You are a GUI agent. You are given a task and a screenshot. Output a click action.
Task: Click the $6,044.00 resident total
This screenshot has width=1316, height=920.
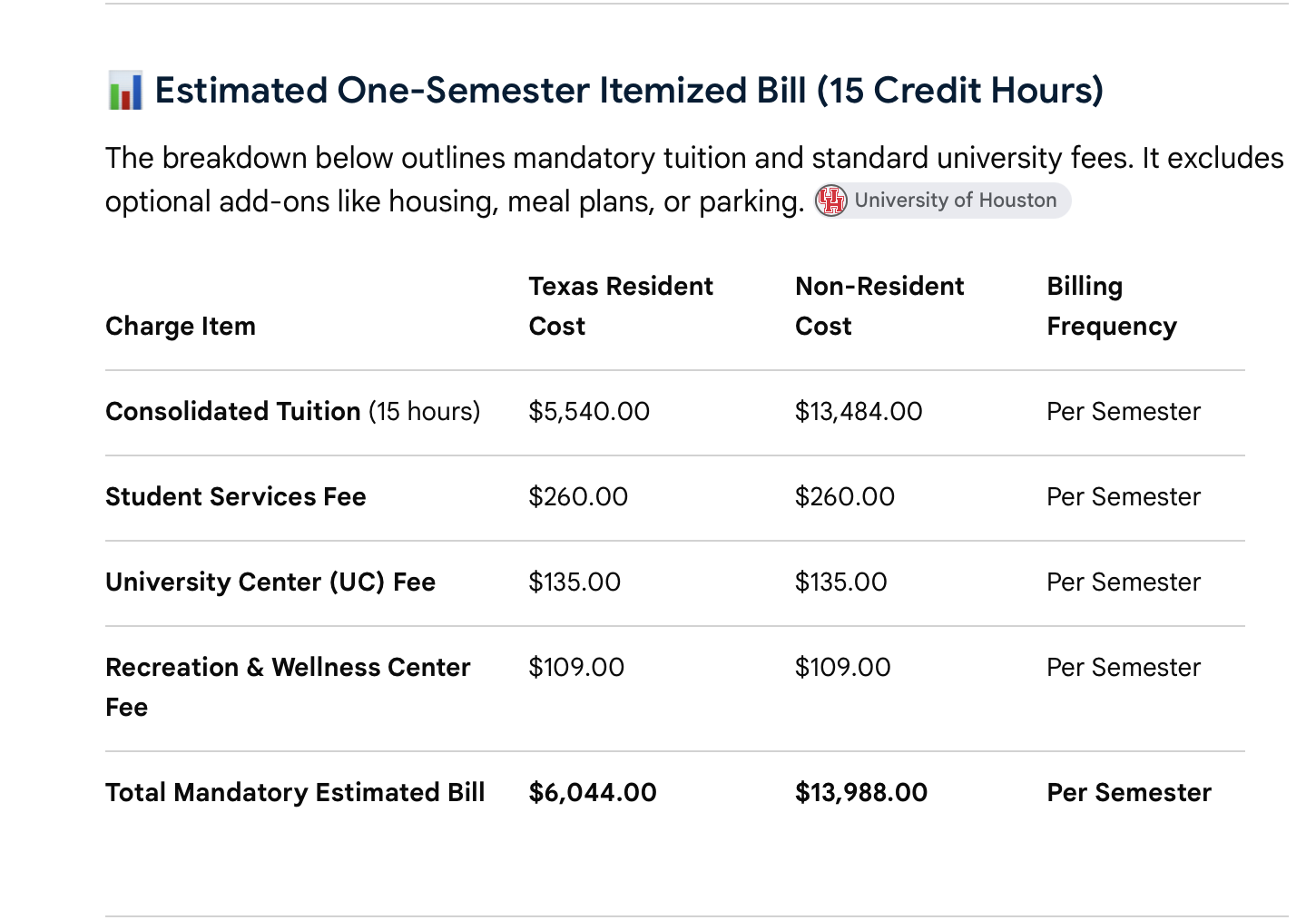click(x=593, y=792)
